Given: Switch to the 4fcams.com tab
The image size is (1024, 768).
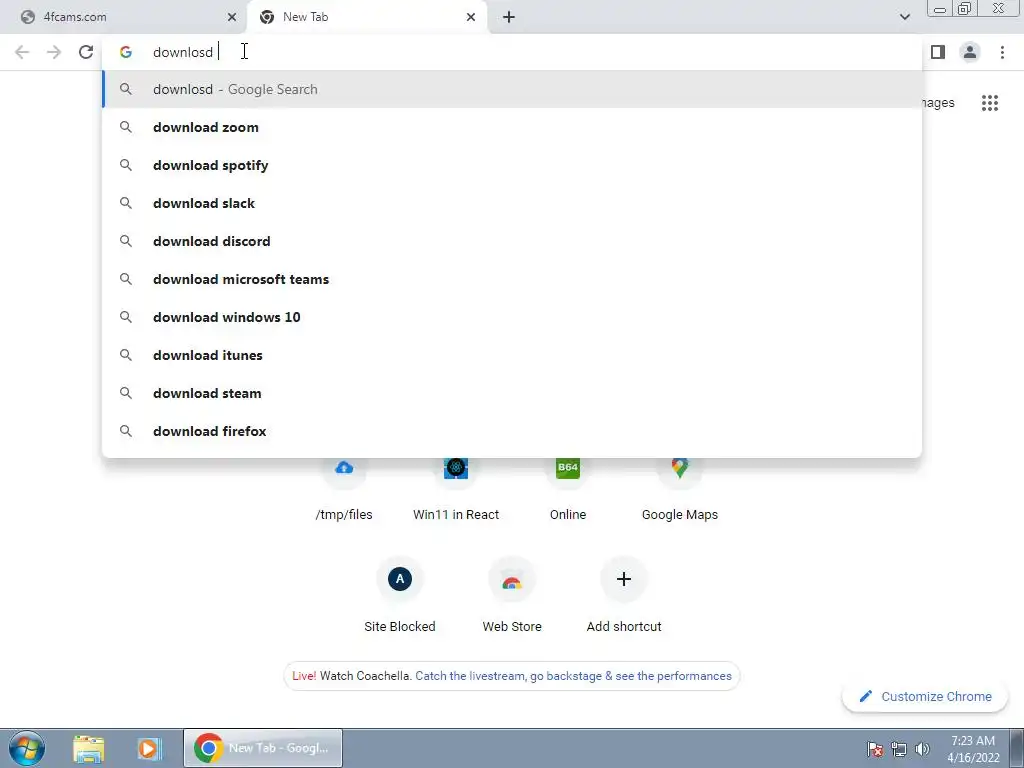Looking at the screenshot, I should [124, 17].
